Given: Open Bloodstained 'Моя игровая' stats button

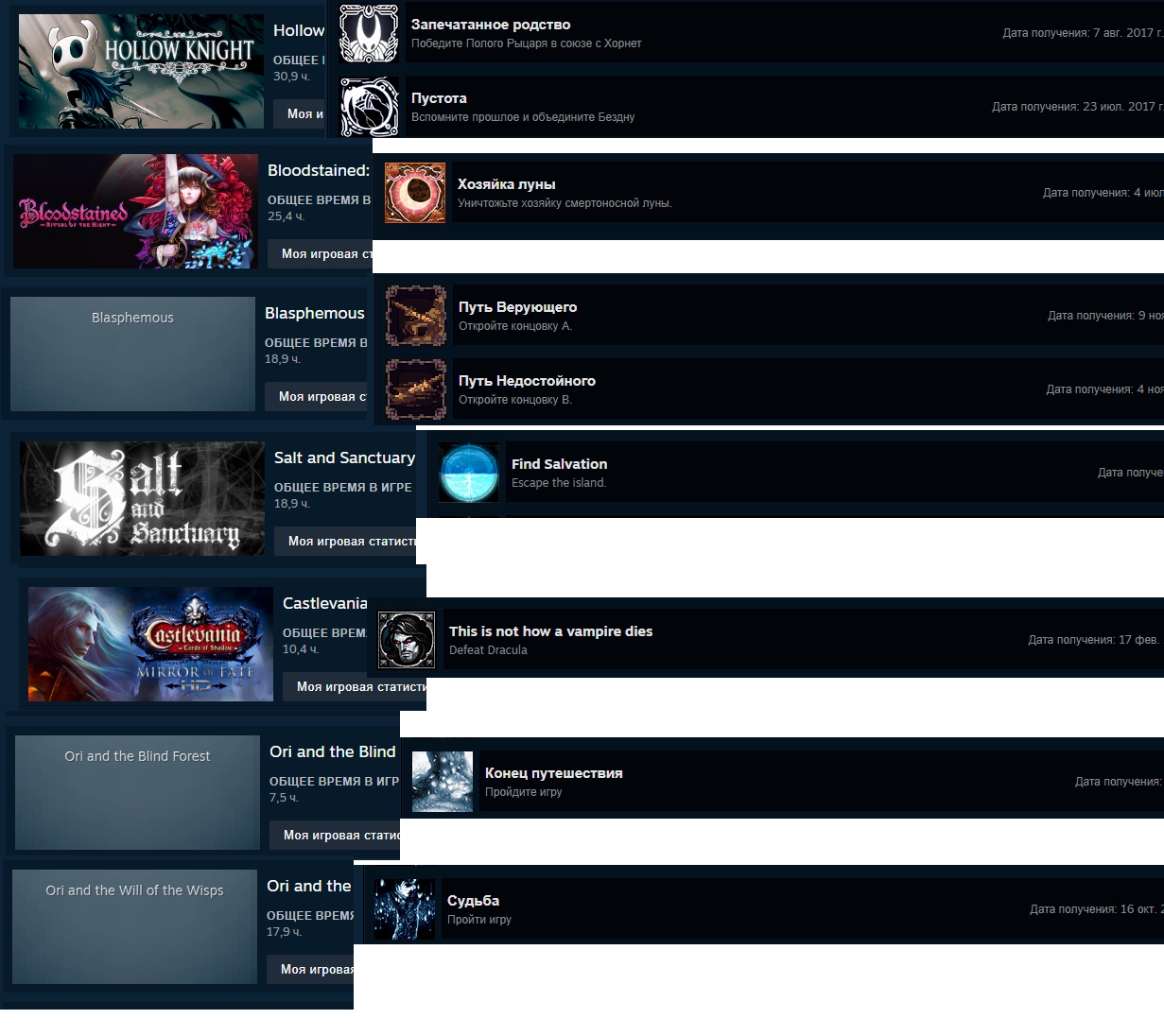Looking at the screenshot, I should coord(320,253).
